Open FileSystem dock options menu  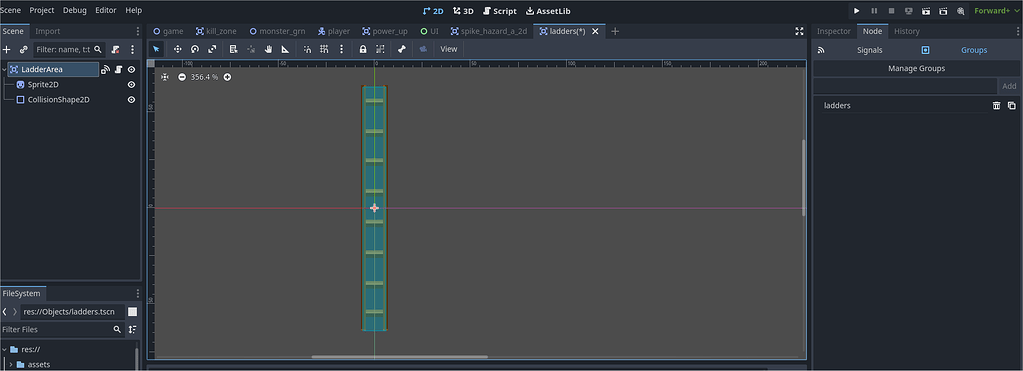tap(137, 293)
